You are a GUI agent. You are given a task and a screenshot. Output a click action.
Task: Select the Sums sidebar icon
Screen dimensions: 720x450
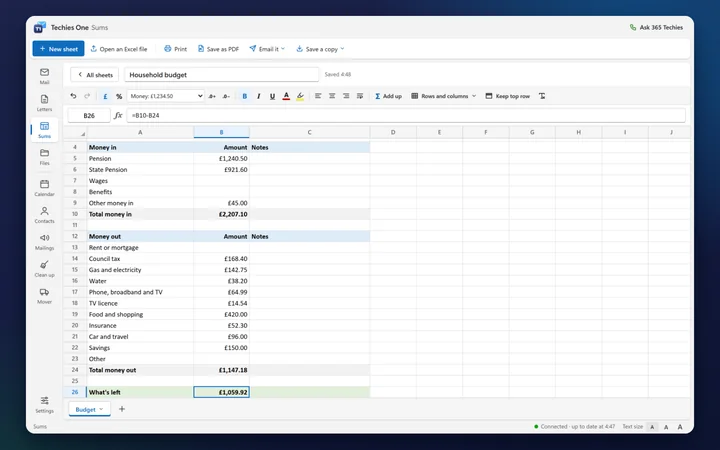pyautogui.click(x=44, y=130)
